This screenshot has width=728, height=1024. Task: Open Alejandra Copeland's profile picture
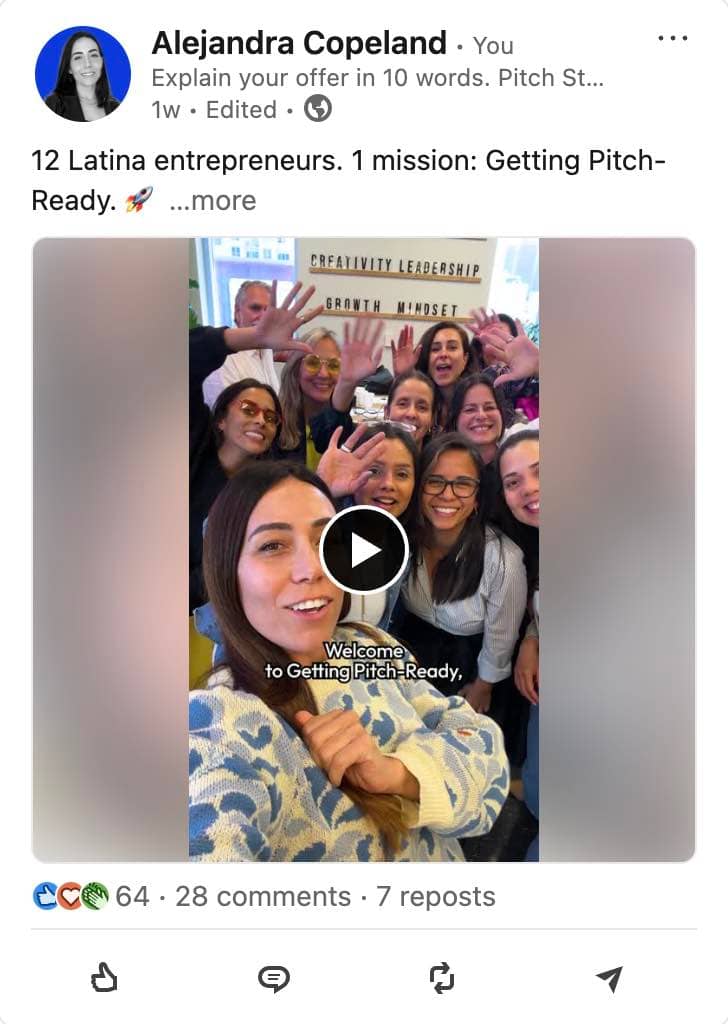tap(83, 74)
